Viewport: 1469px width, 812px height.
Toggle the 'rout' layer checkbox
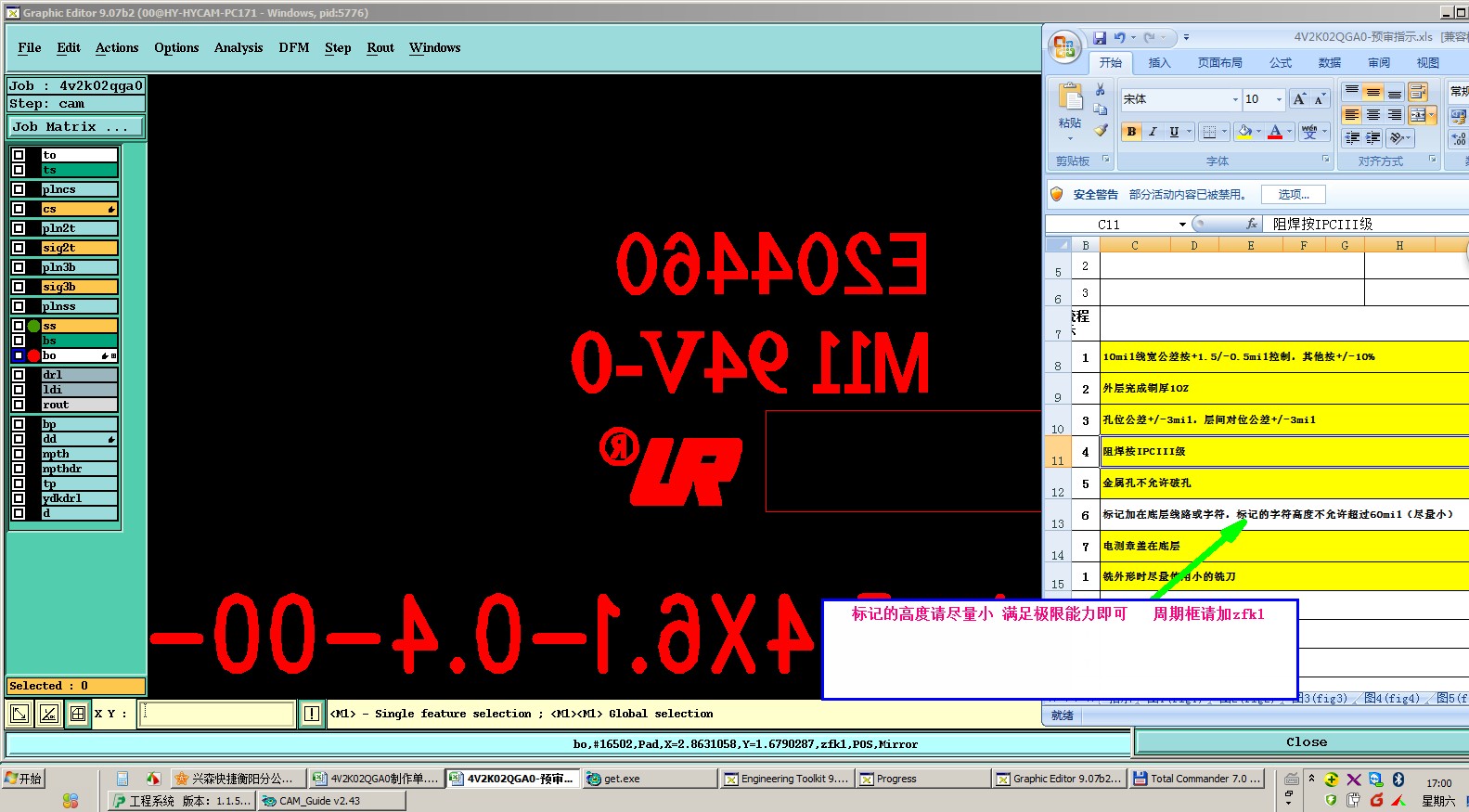pyautogui.click(x=19, y=405)
